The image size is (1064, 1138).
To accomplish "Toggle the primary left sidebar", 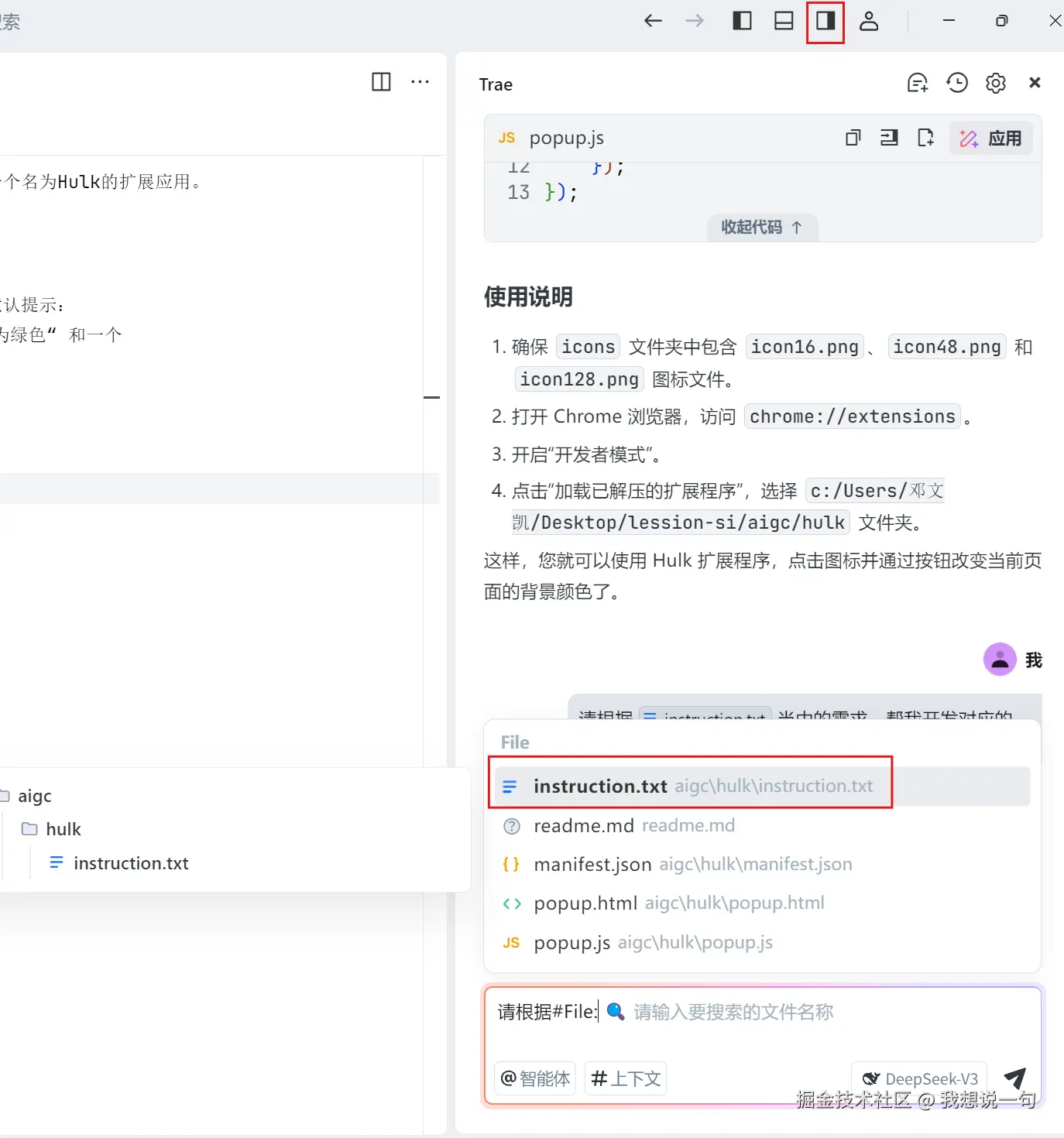I will pyautogui.click(x=742, y=21).
